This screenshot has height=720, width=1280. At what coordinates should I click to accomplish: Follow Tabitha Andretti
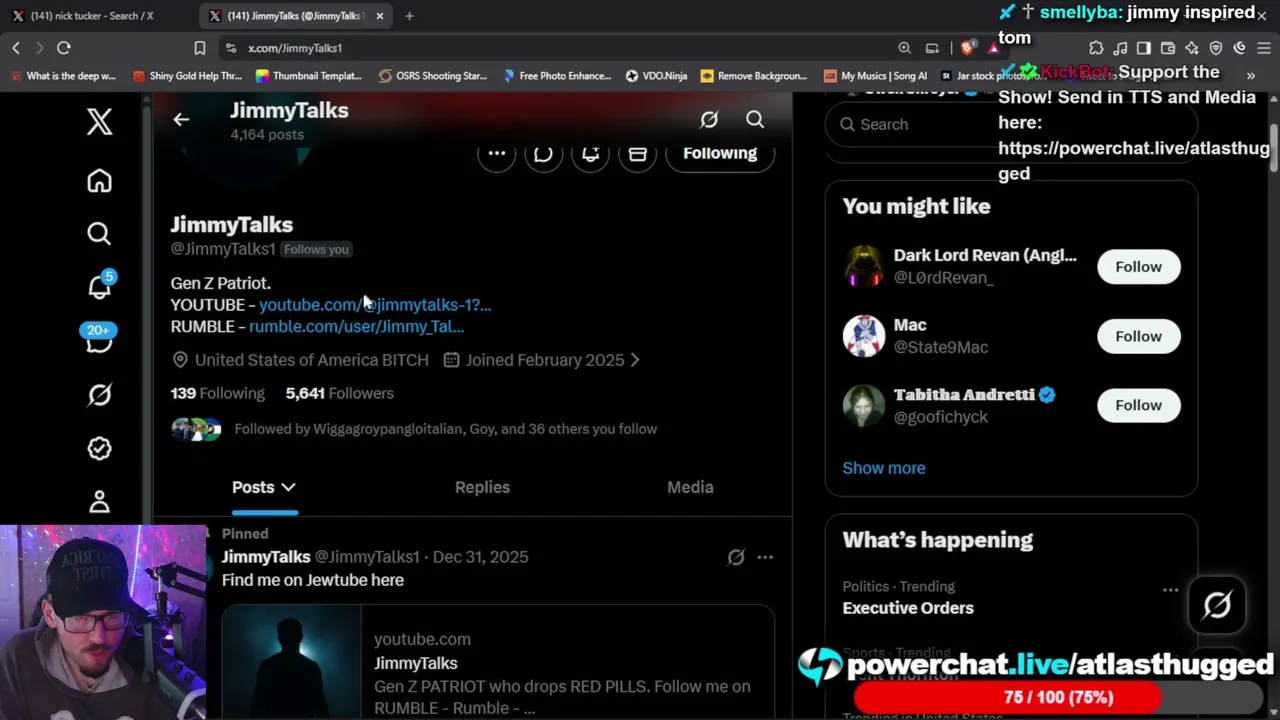click(1138, 405)
